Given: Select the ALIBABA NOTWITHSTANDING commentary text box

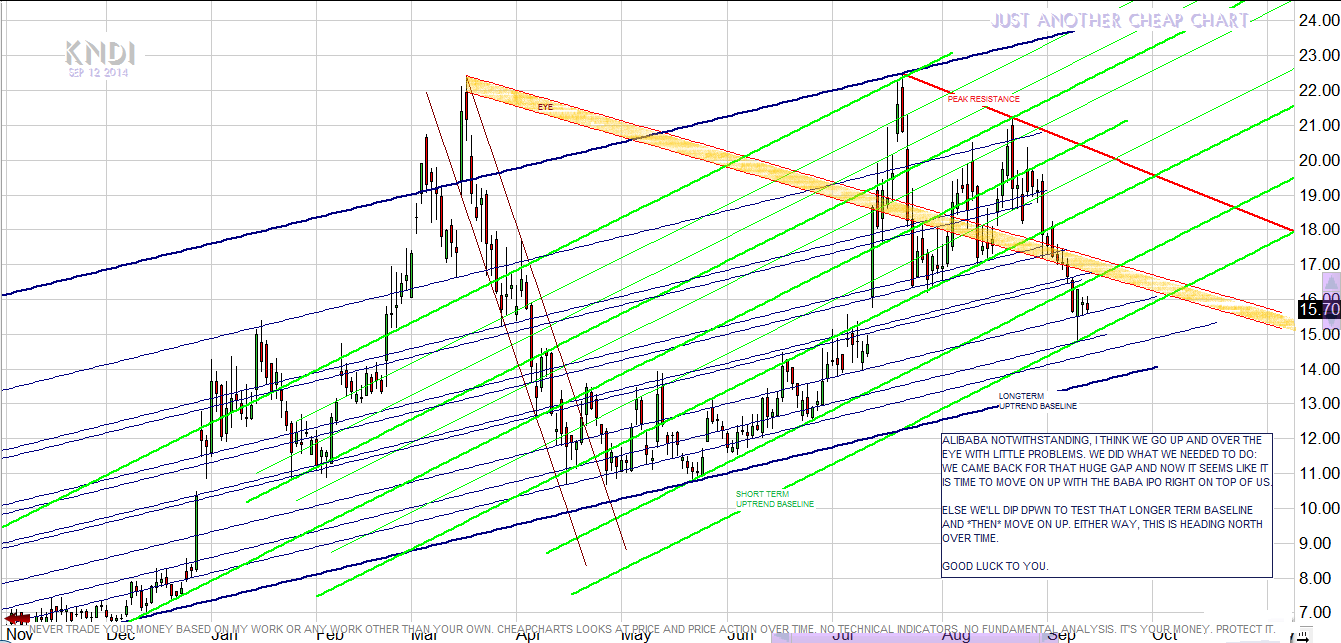Looking at the screenshot, I should (1107, 504).
